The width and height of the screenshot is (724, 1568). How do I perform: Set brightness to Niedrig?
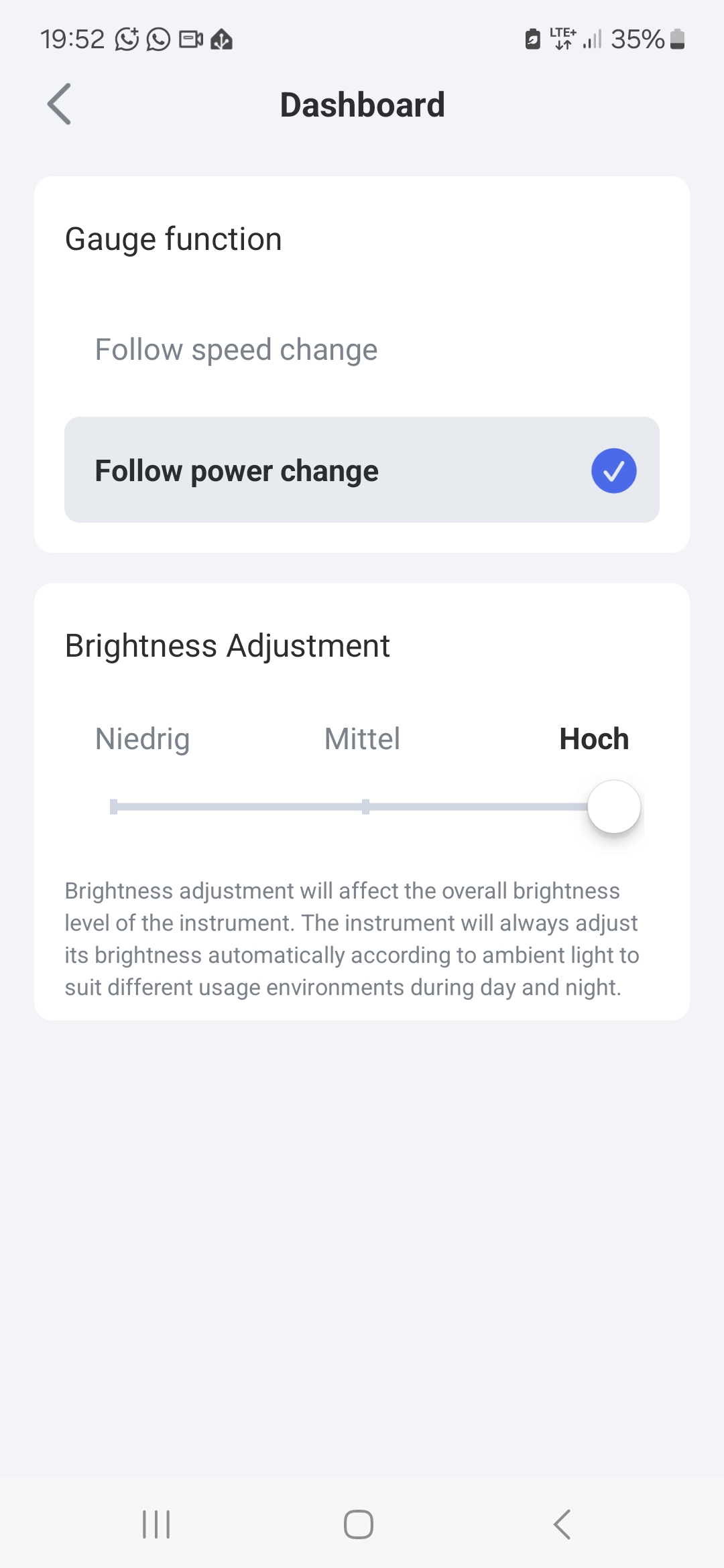coord(142,739)
